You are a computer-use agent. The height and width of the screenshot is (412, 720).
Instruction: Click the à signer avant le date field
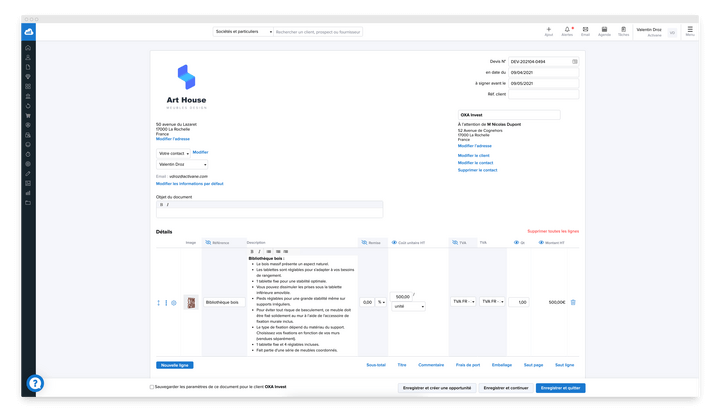pyautogui.click(x=543, y=84)
